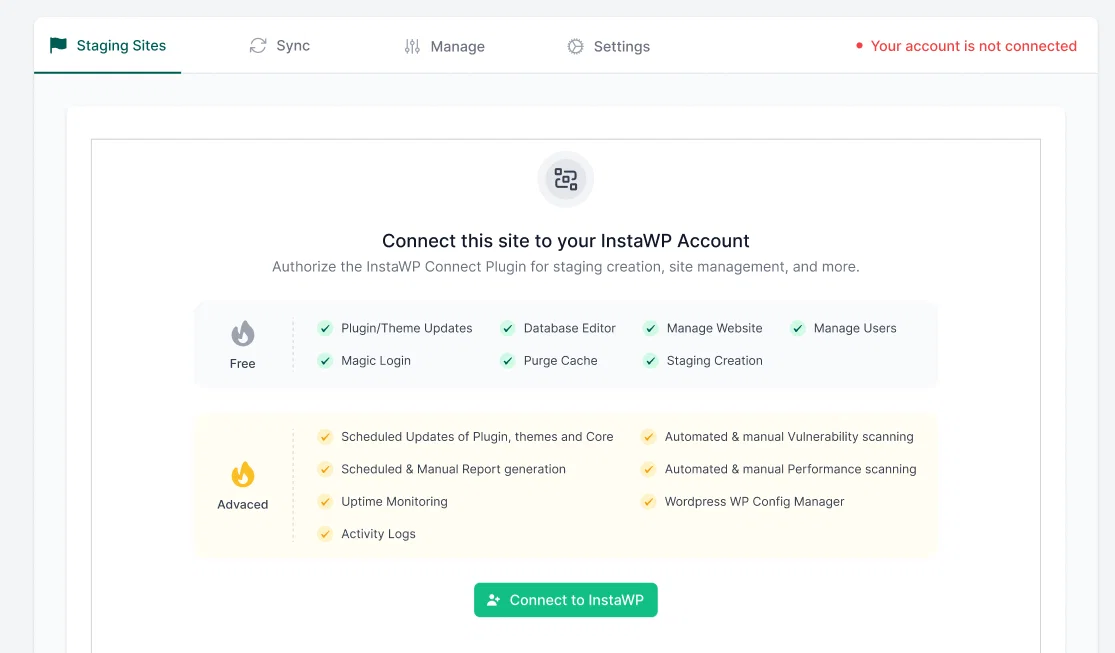Switch to the Sync tab

(279, 46)
